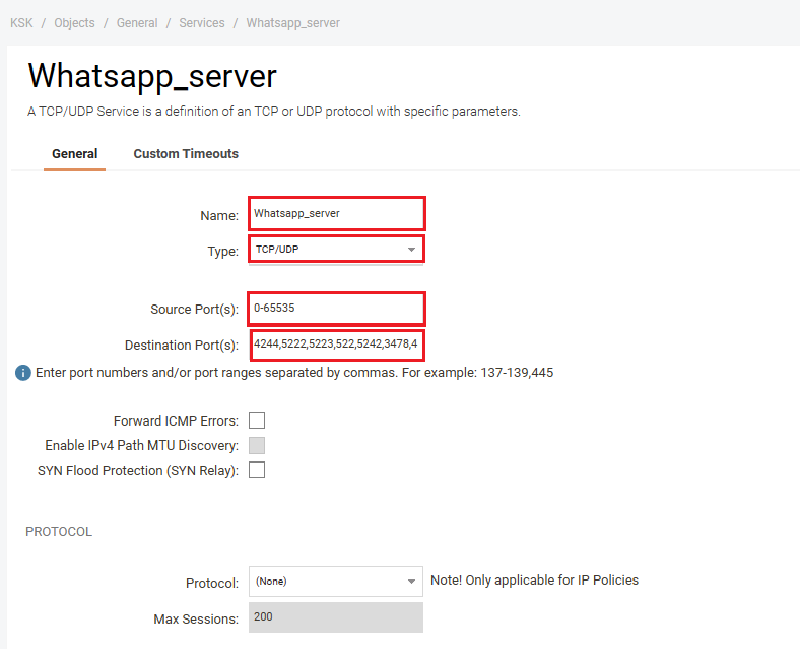The width and height of the screenshot is (800, 649).
Task: Click Enable IPv4 Path MTU Discovery checkbox
Action: pos(257,446)
